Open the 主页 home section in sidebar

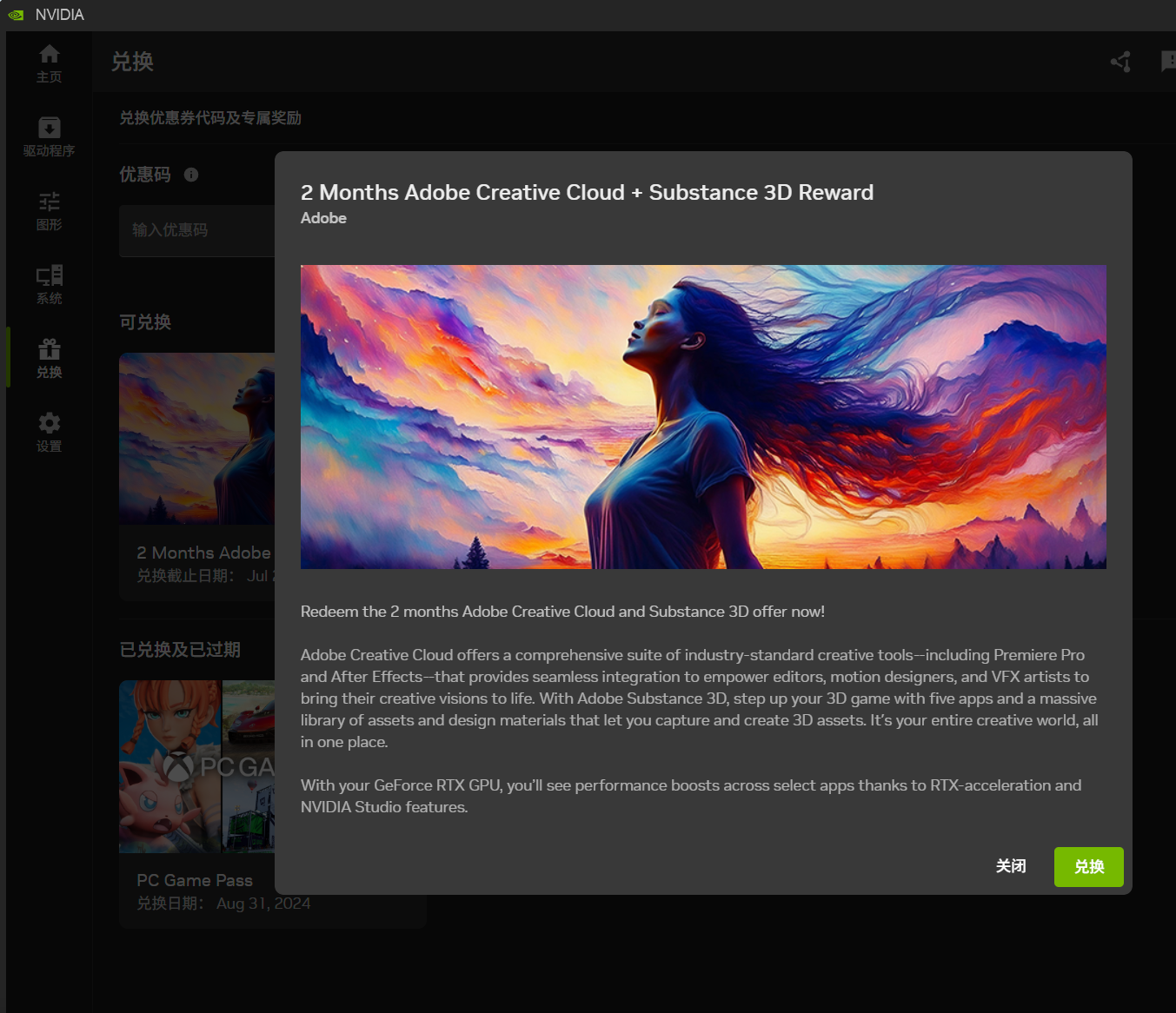(x=49, y=63)
